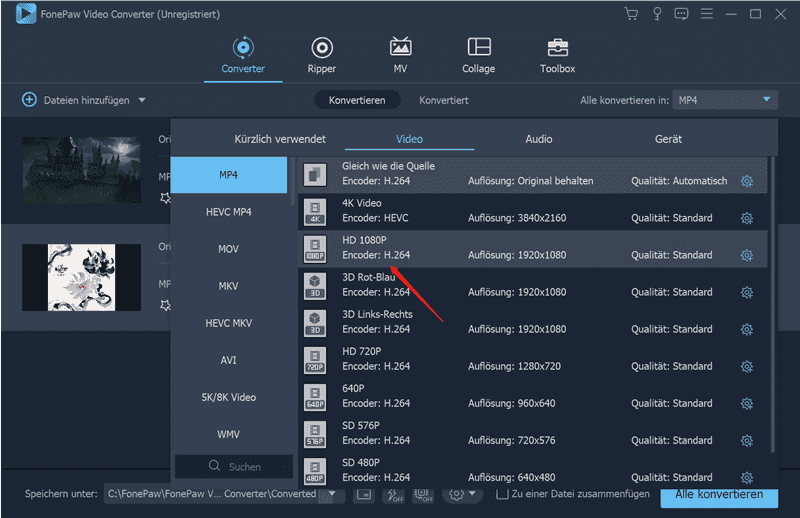Open the shopping cart icon in title bar

[x=631, y=14]
